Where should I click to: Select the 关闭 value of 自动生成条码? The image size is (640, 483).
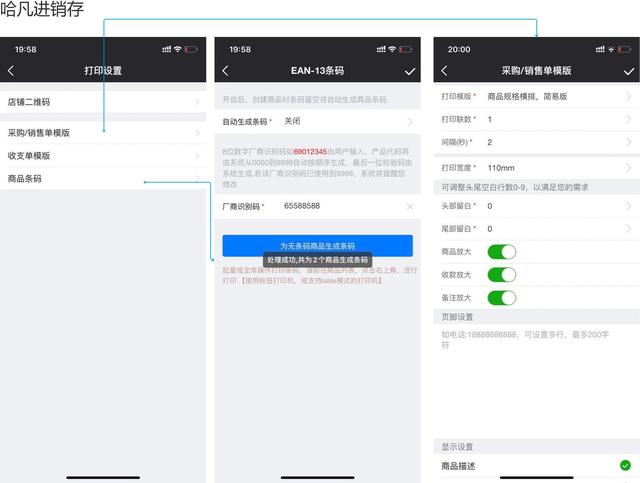pyautogui.click(x=292, y=121)
